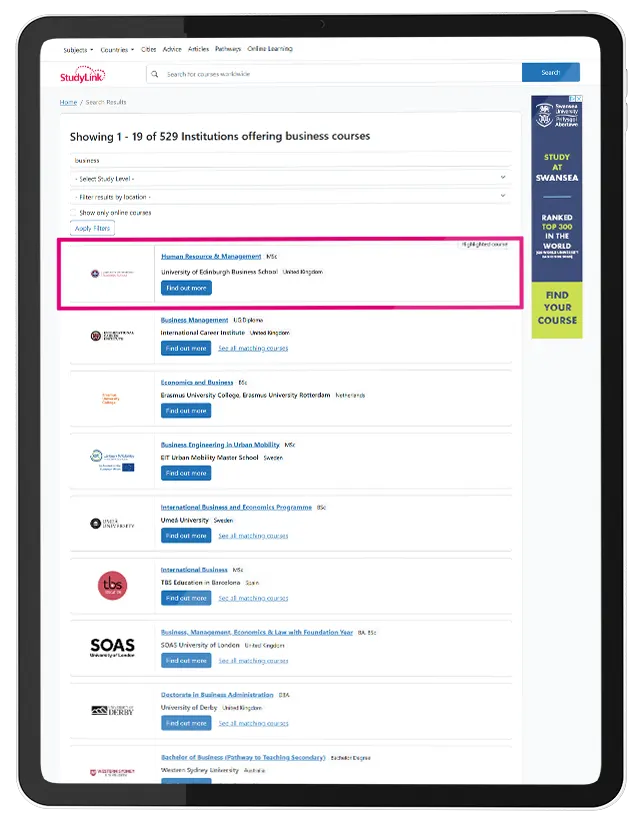Click the SOAS University of London logo

(x=112, y=648)
